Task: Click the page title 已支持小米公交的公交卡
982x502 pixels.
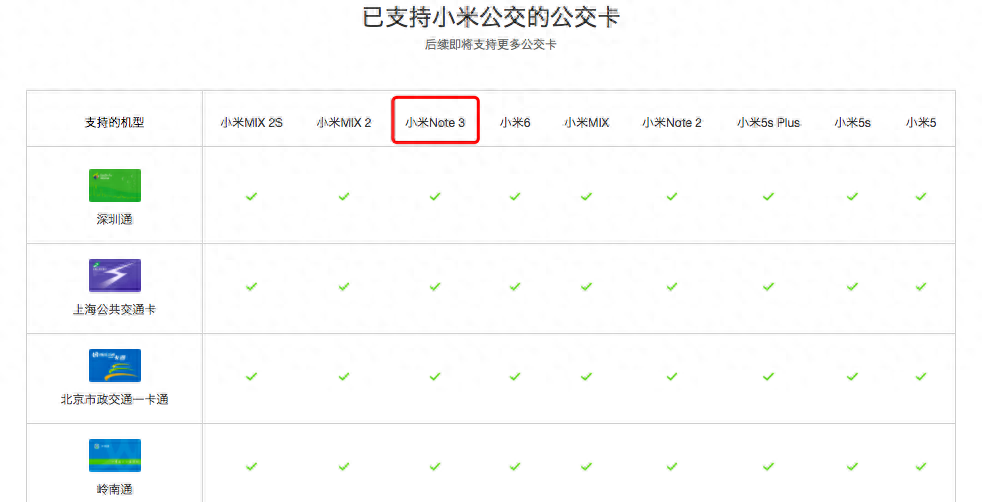Action: point(491,17)
